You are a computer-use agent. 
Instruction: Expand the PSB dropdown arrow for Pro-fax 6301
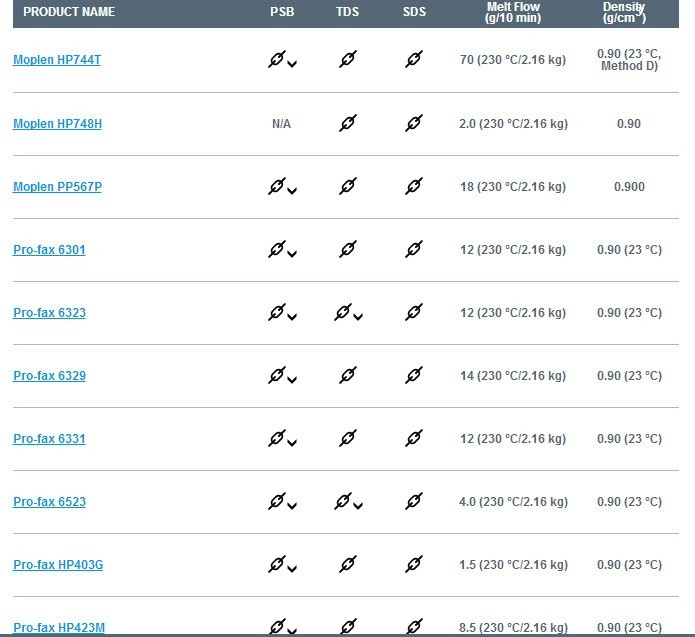292,254
